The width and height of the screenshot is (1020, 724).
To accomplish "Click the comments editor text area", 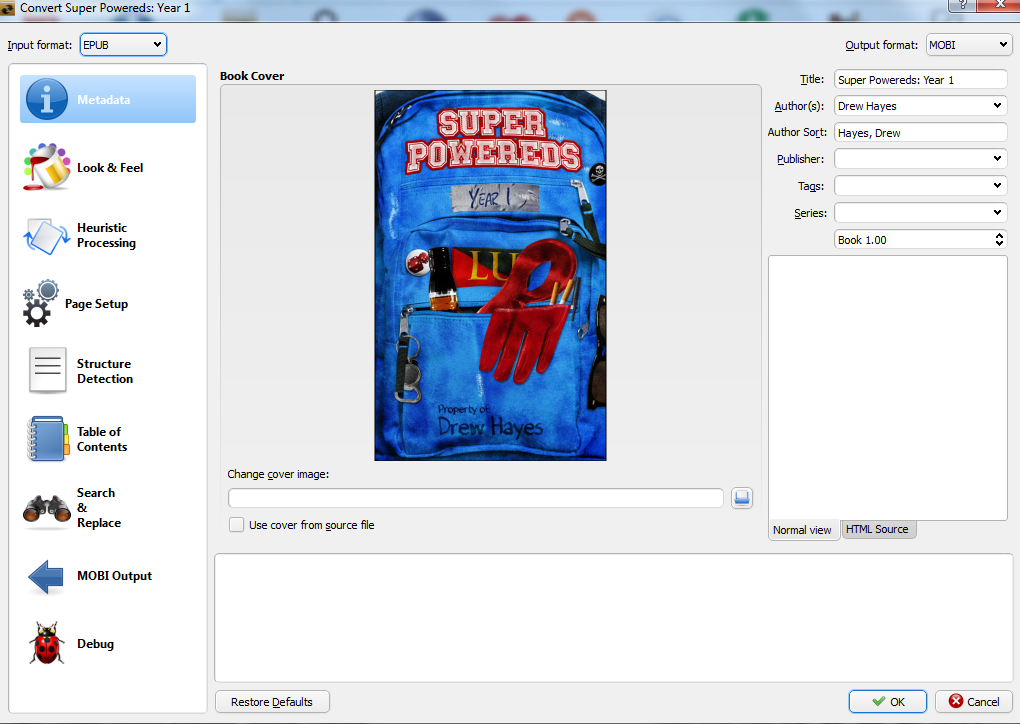I will 888,388.
